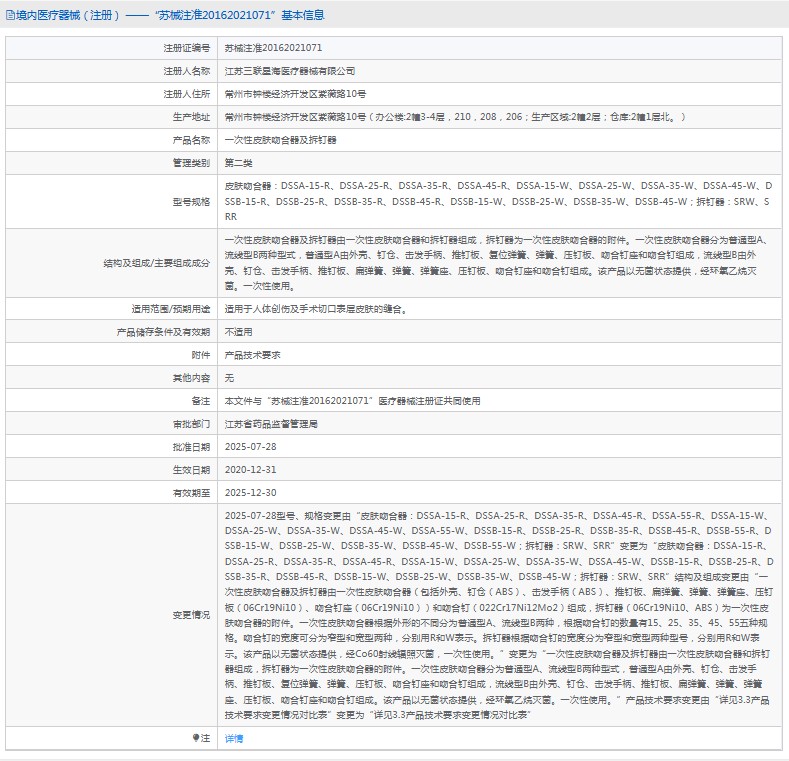Image resolution: width=789 pixels, height=761 pixels.
Task: Click the document icon before 境内医疗器械 title
Action: point(10,15)
